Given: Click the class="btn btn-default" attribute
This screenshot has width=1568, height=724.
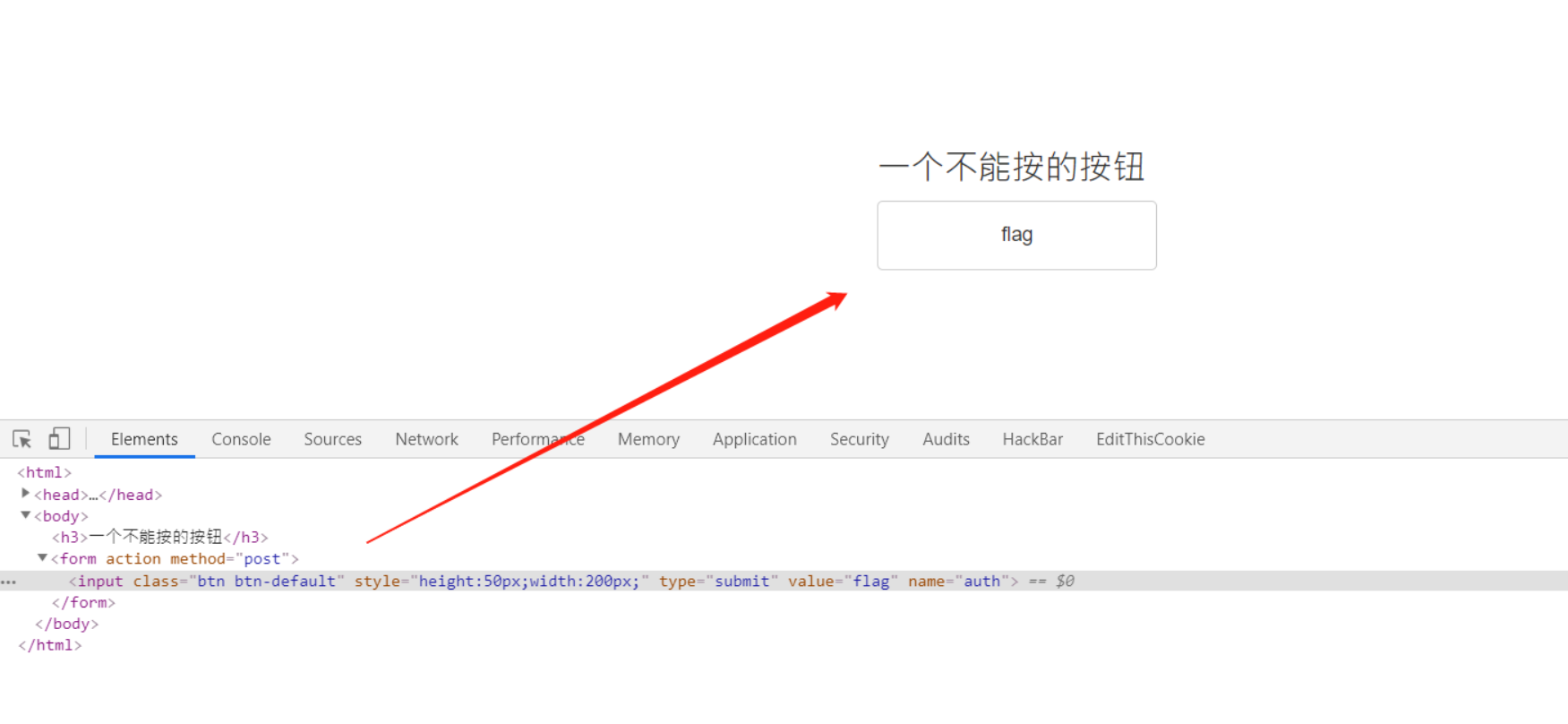Looking at the screenshot, I should coord(238,581).
